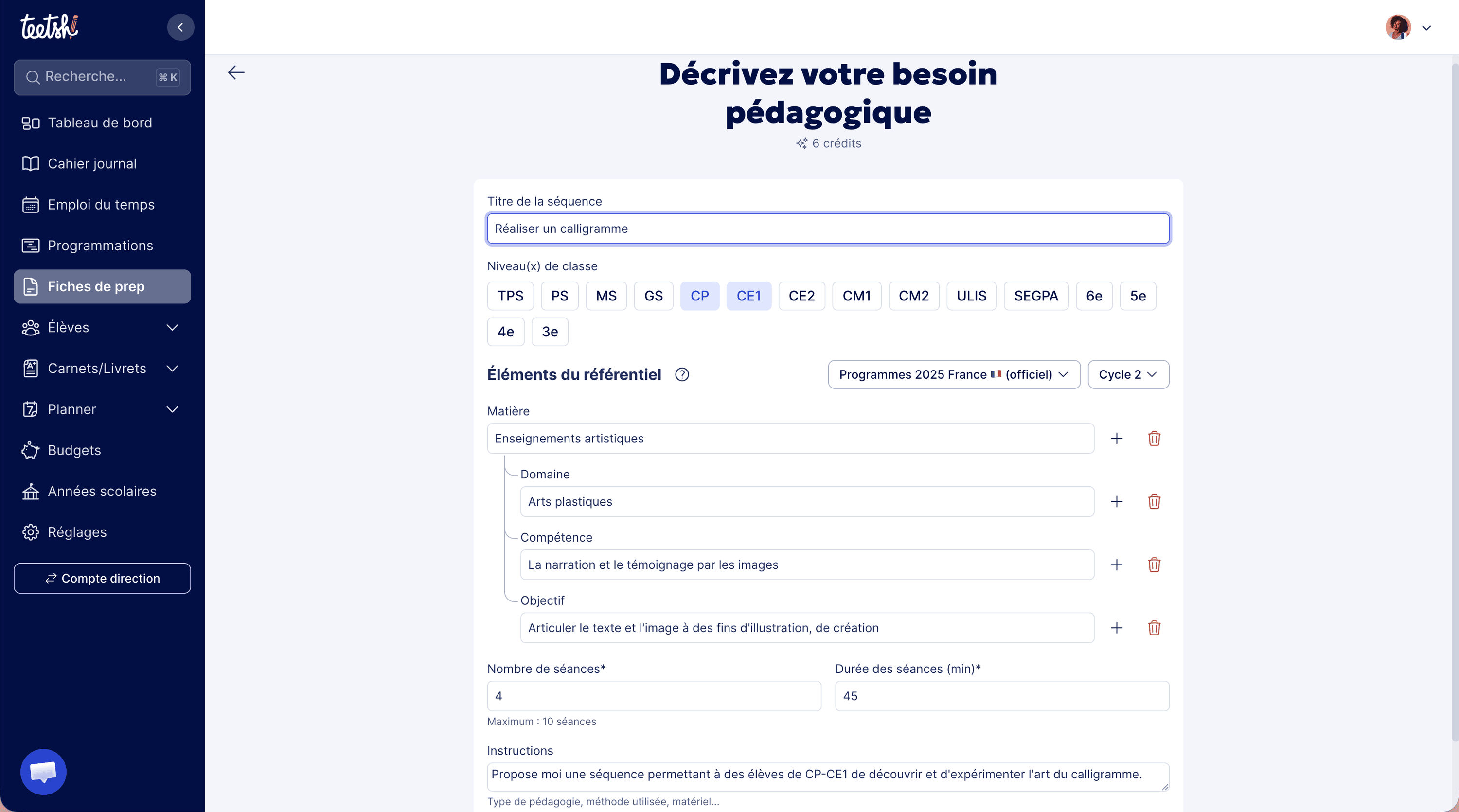The height and width of the screenshot is (812, 1459).
Task: Open the Cycle 2 selector
Action: pos(1128,374)
